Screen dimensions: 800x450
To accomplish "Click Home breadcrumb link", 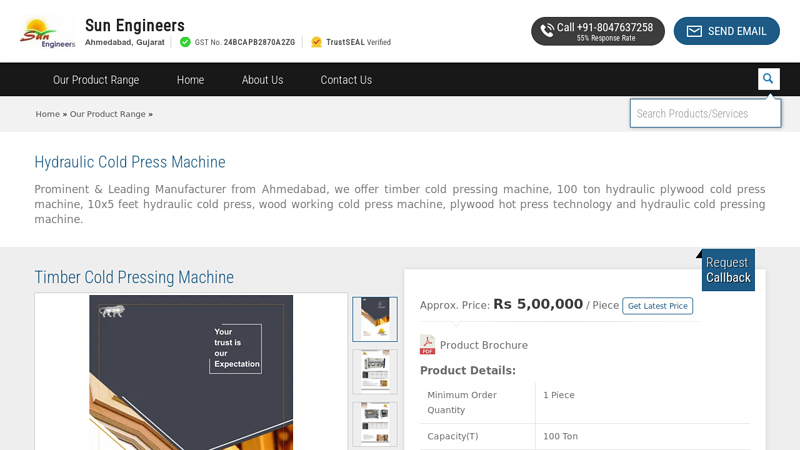I will coord(47,114).
